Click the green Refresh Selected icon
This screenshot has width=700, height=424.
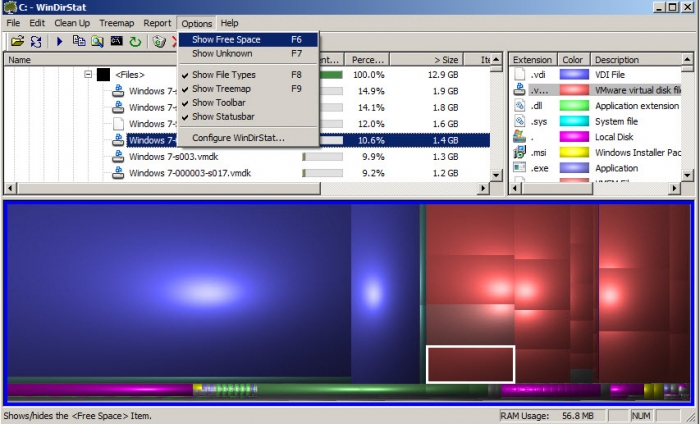coord(135,42)
